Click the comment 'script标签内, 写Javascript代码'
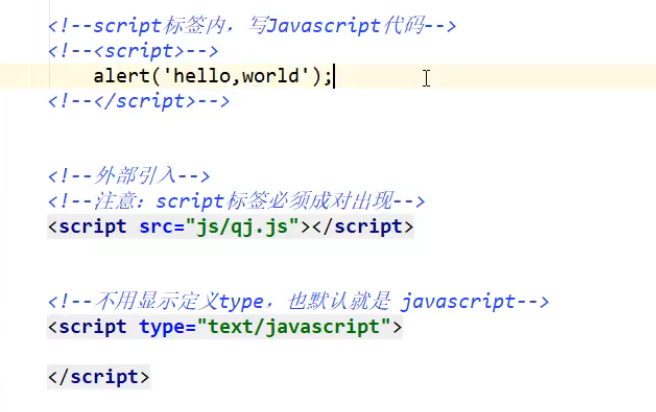 click(x=252, y=26)
